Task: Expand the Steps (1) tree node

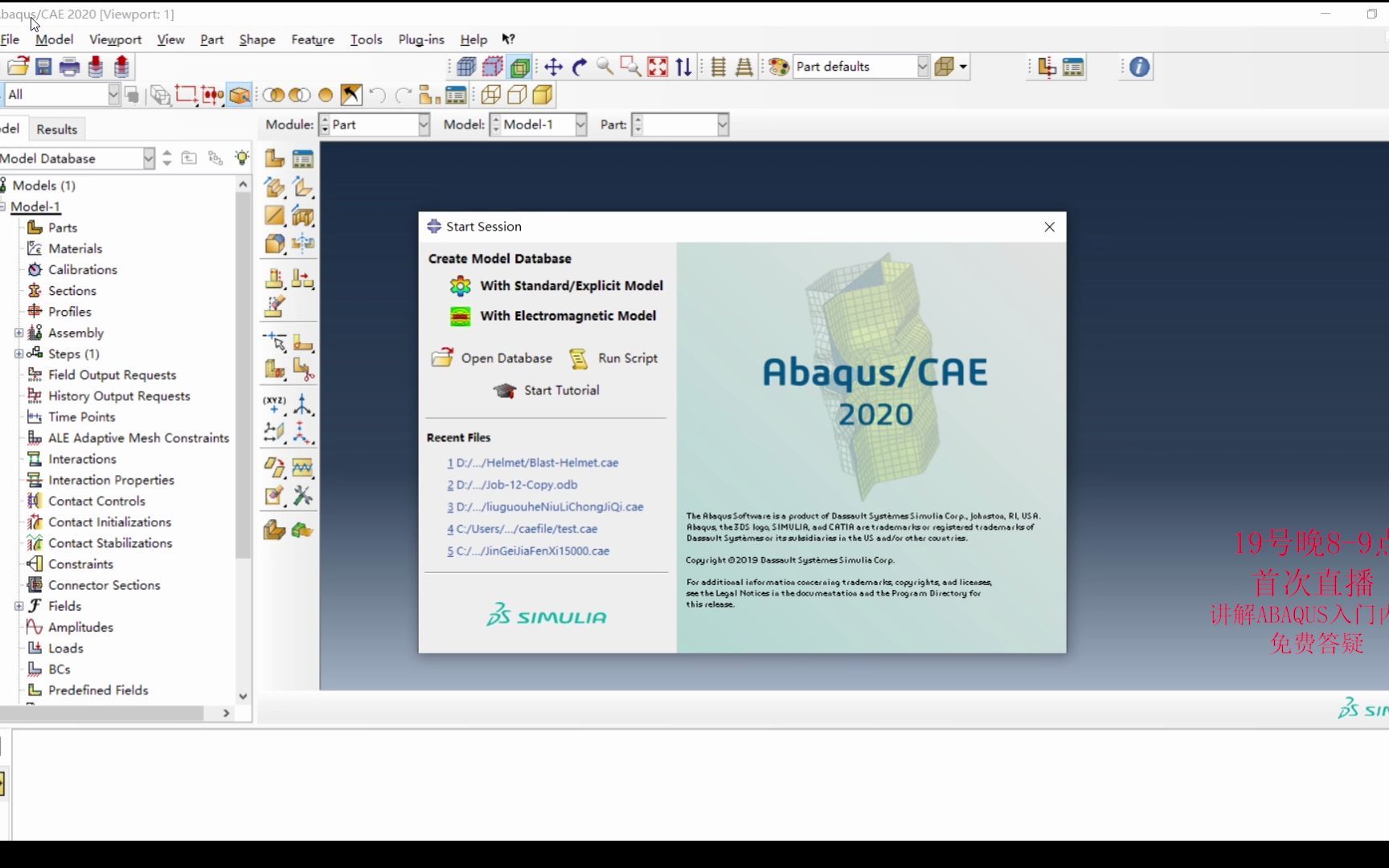Action: point(18,354)
